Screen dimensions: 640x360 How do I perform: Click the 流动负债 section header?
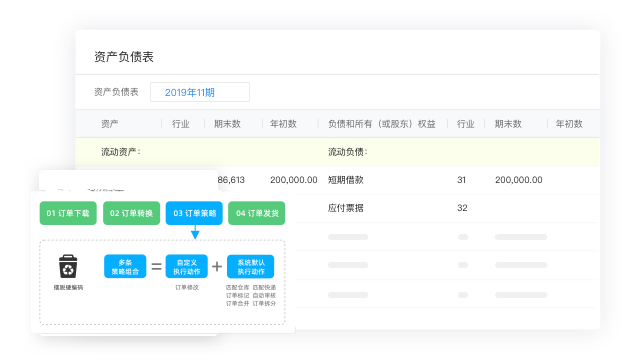click(348, 152)
